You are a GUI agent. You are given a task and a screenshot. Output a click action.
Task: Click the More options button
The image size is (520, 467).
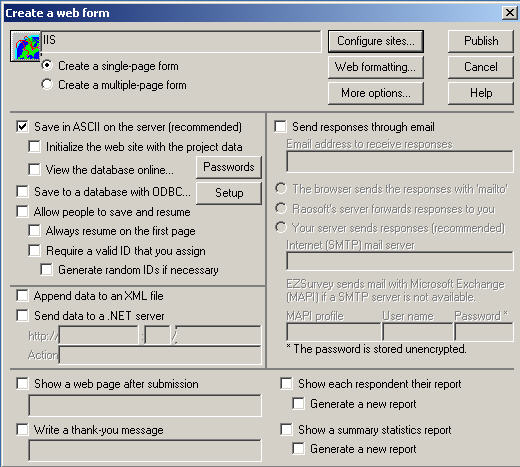click(376, 93)
